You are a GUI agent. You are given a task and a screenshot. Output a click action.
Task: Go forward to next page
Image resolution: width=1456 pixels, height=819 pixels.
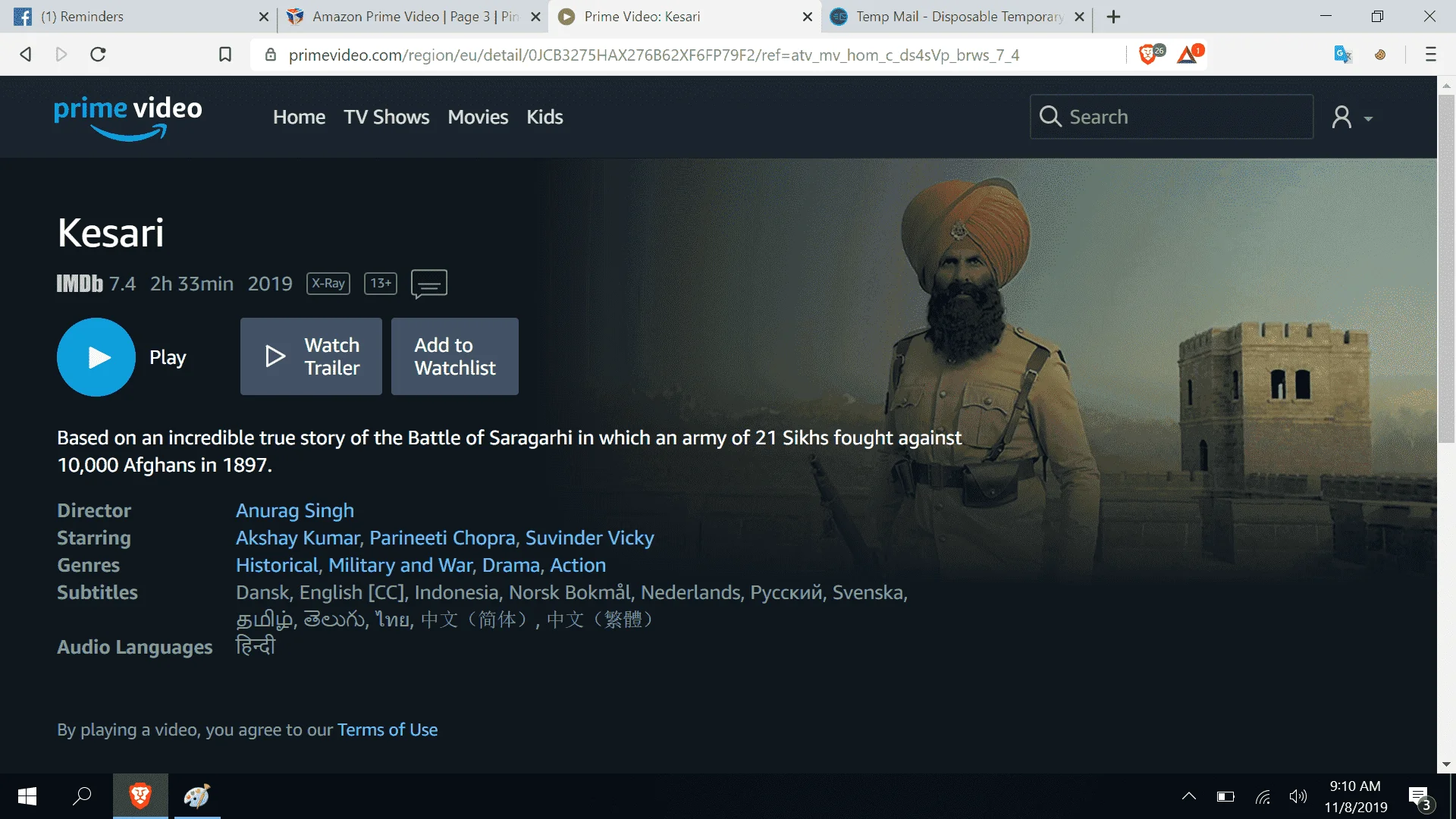coord(61,54)
